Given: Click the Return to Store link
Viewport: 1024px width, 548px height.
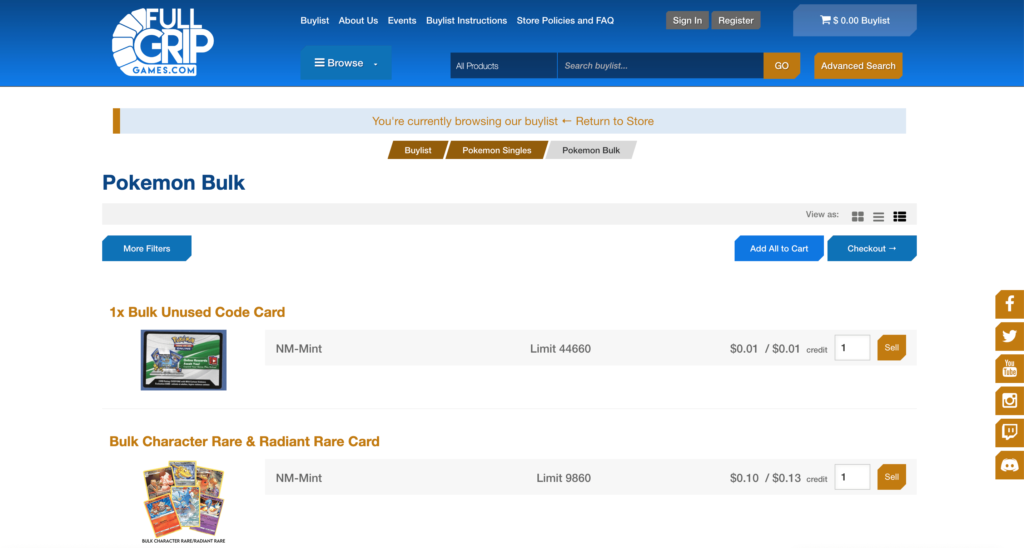Looking at the screenshot, I should [x=615, y=121].
